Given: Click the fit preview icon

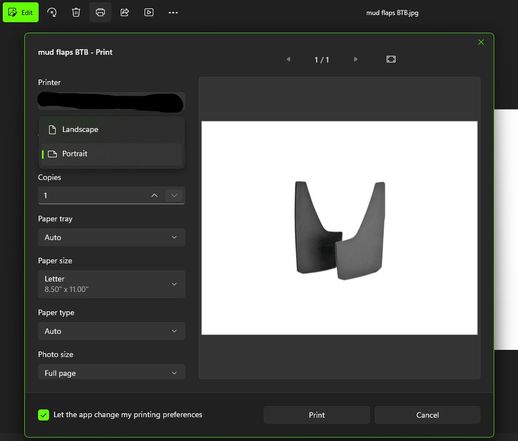Looking at the screenshot, I should pyautogui.click(x=391, y=59).
